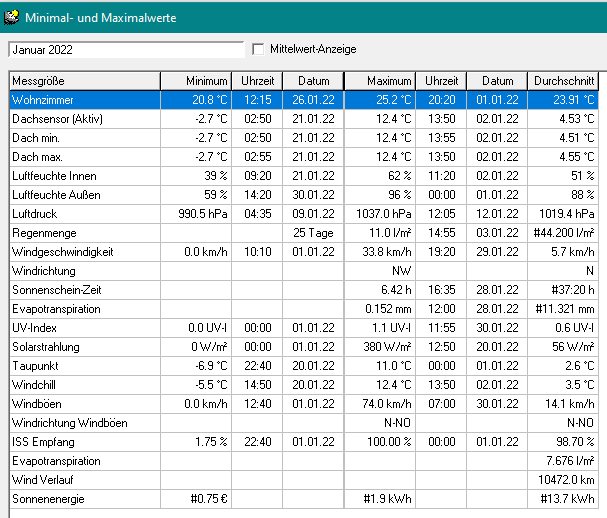Click the Januar 2022 input field
607x518 pixels.
point(125,49)
